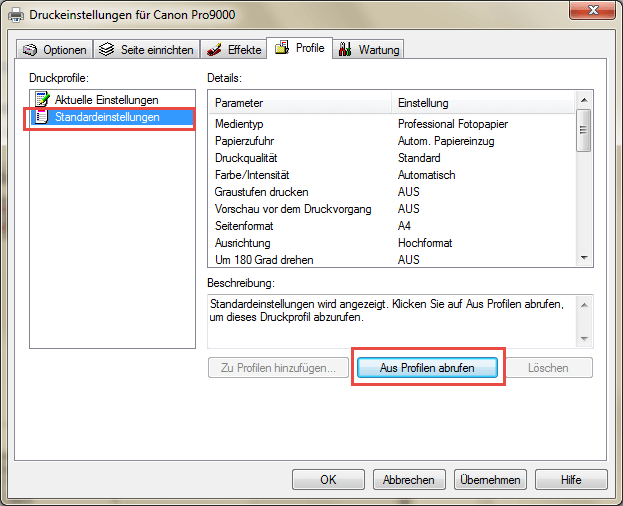Viewport: 623px width, 506px height.
Task: Select the Druckqualität row
Action: tap(392, 158)
